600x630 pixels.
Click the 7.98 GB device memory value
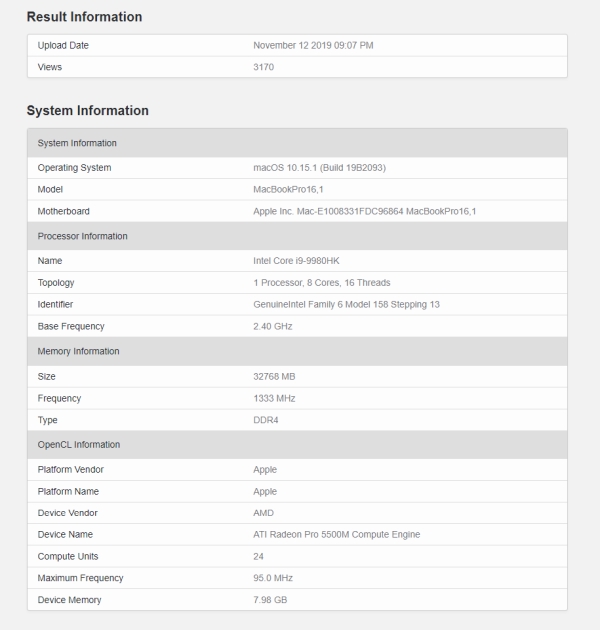pyautogui.click(x=272, y=600)
